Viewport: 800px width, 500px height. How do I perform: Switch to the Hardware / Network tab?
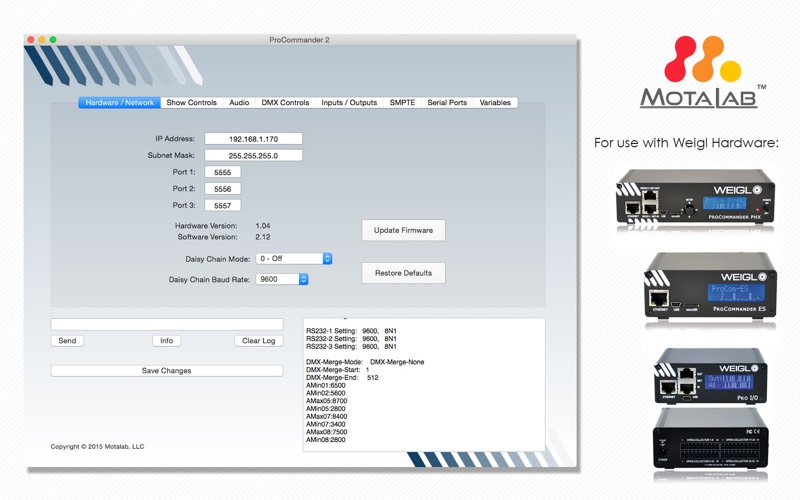point(119,103)
